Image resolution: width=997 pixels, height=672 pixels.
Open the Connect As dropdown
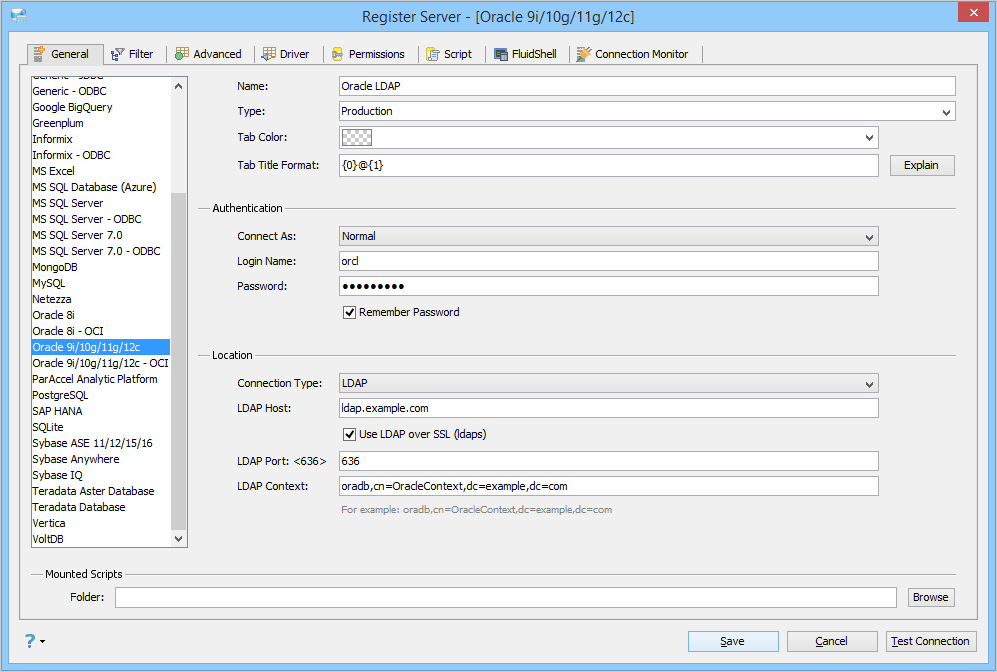(x=609, y=237)
